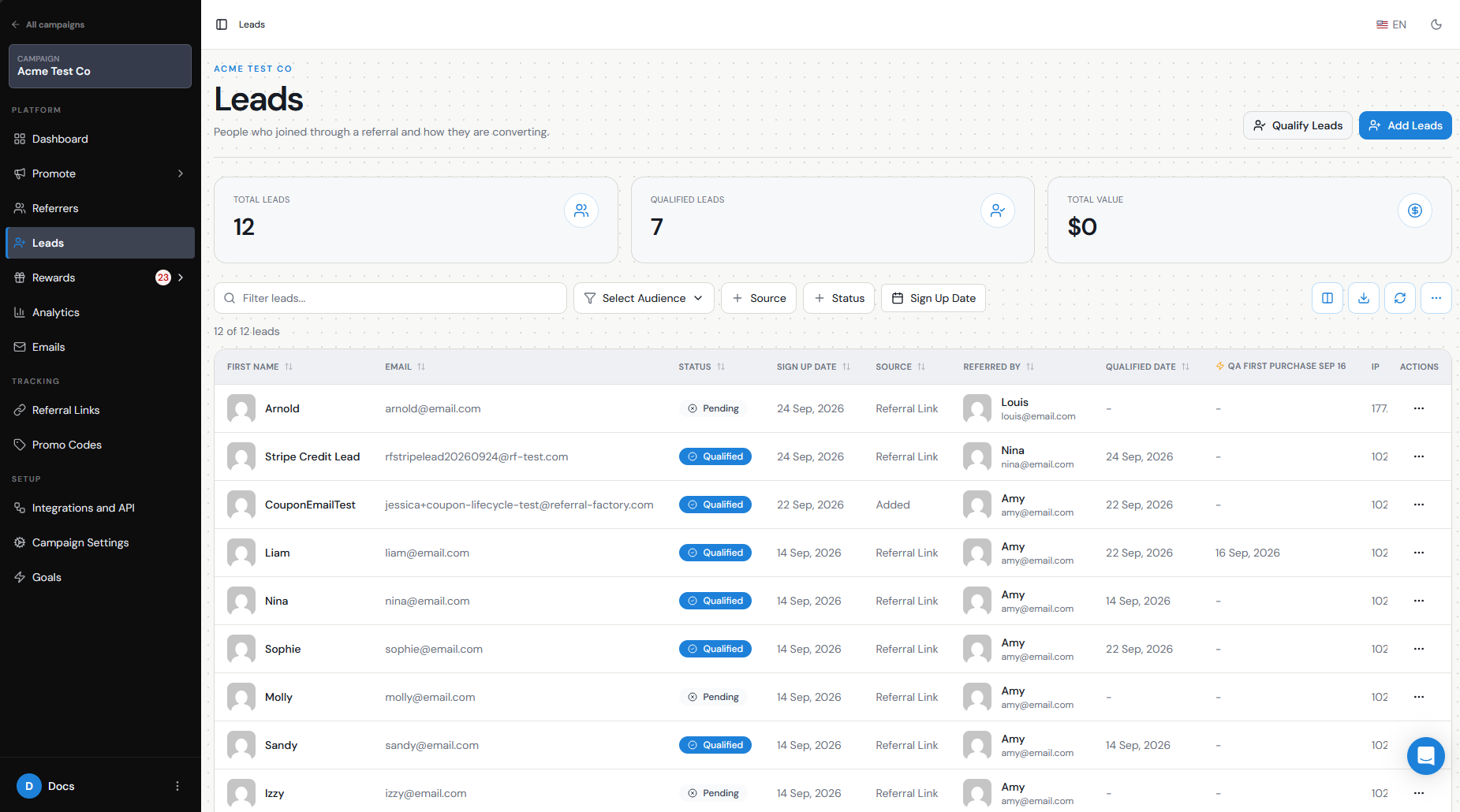This screenshot has height=812, width=1460.
Task: Expand the Rewards submenu chevron
Action: (181, 277)
